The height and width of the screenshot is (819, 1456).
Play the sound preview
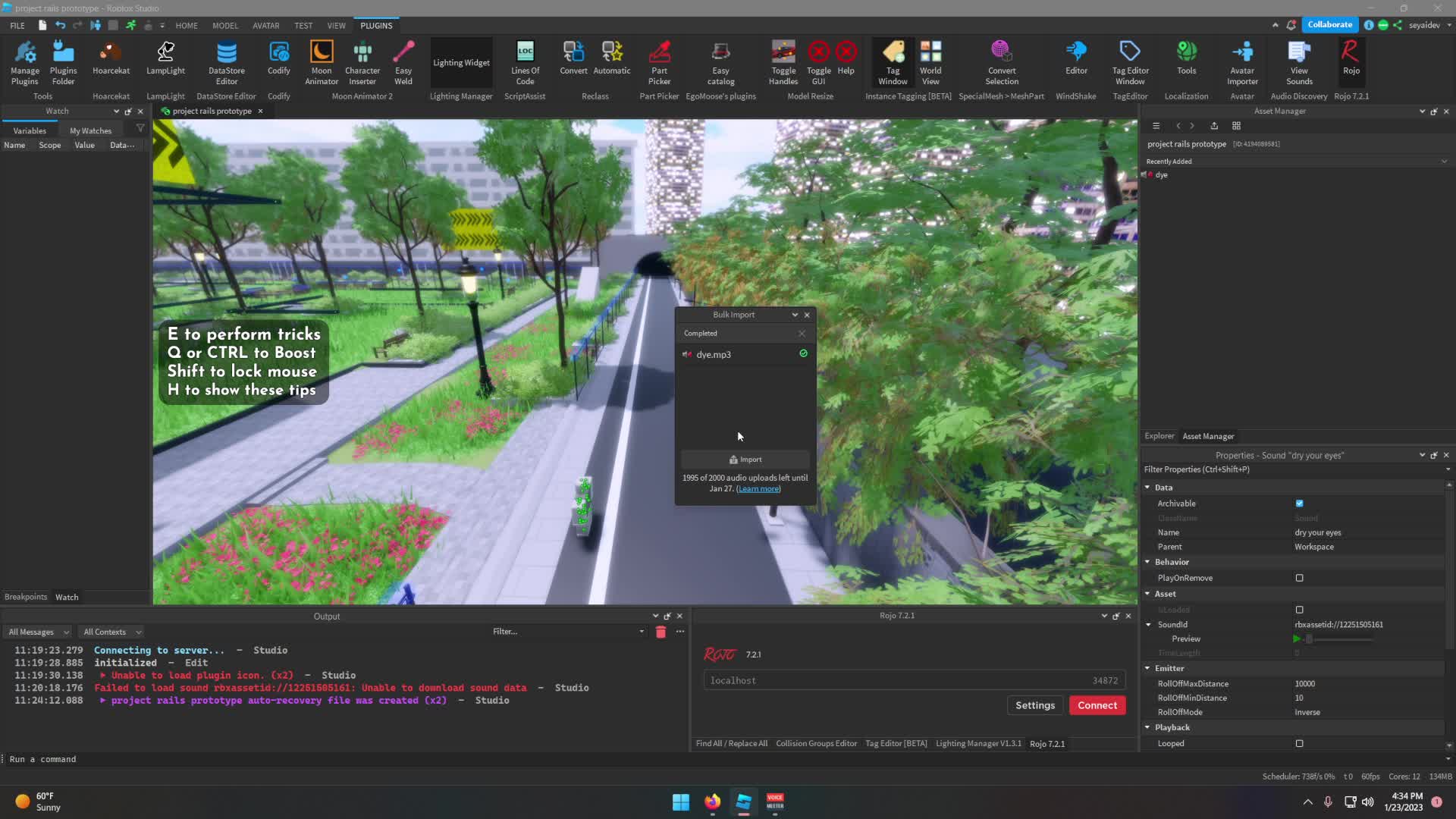[1296, 639]
